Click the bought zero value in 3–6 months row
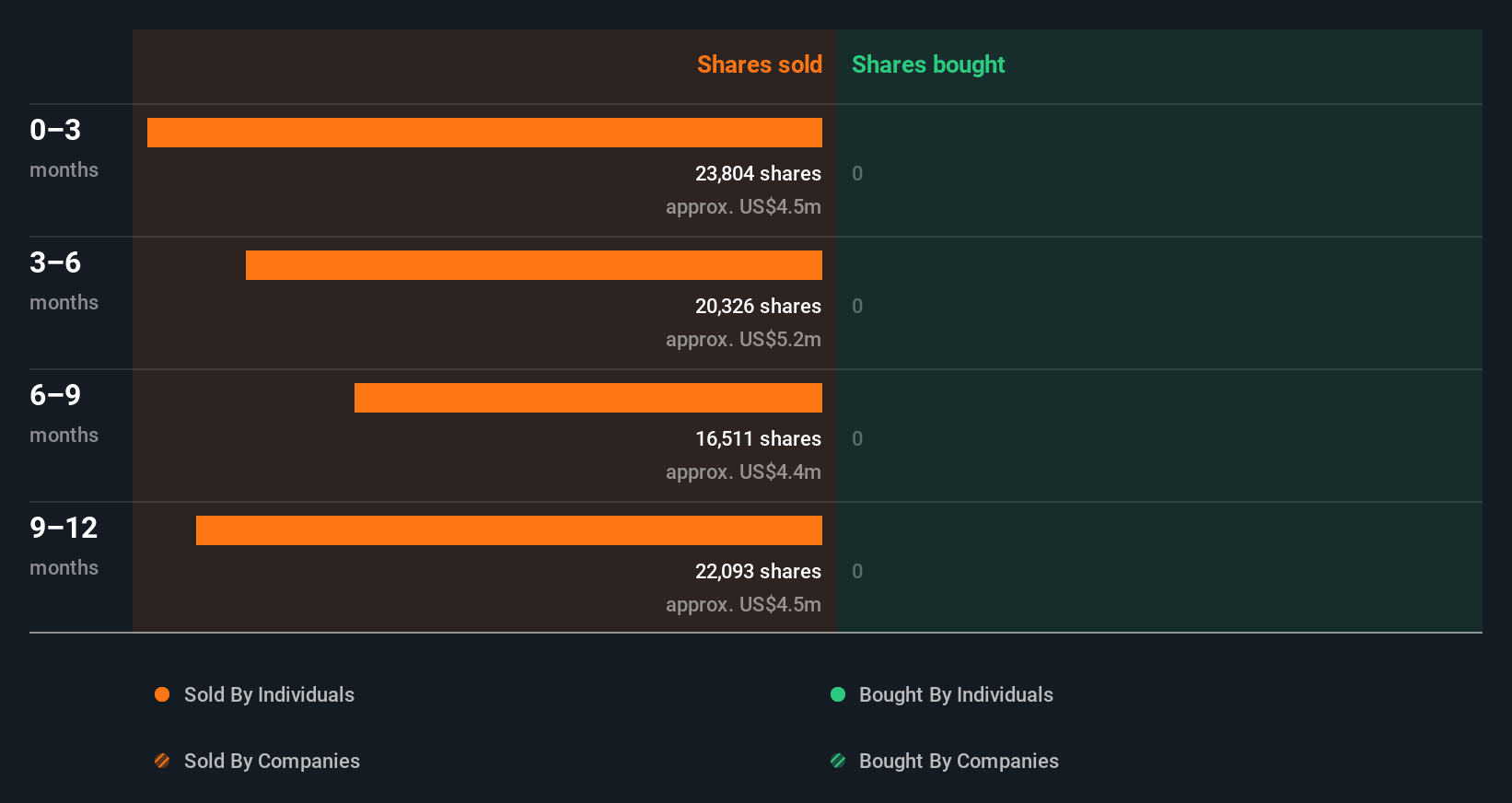Screen dimensions: 1512x803 857,306
